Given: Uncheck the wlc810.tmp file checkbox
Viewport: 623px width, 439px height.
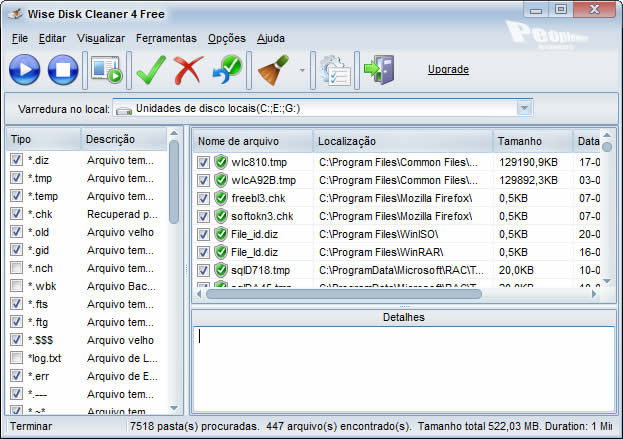Looking at the screenshot, I should click(203, 162).
